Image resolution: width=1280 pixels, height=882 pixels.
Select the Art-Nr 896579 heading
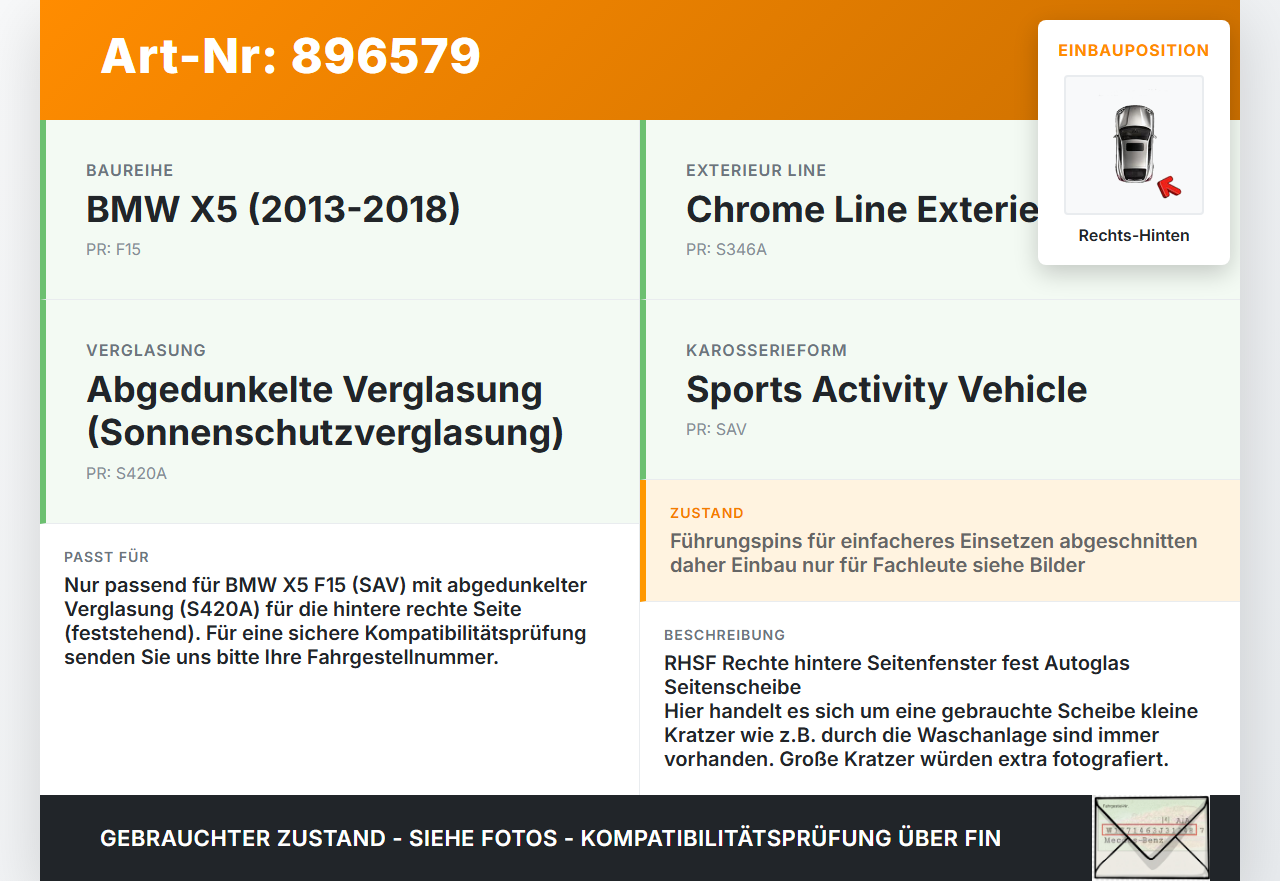click(x=291, y=56)
